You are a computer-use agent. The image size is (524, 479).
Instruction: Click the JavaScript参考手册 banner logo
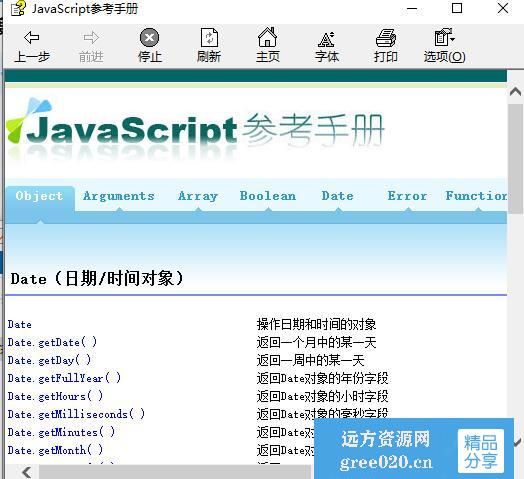[195, 129]
